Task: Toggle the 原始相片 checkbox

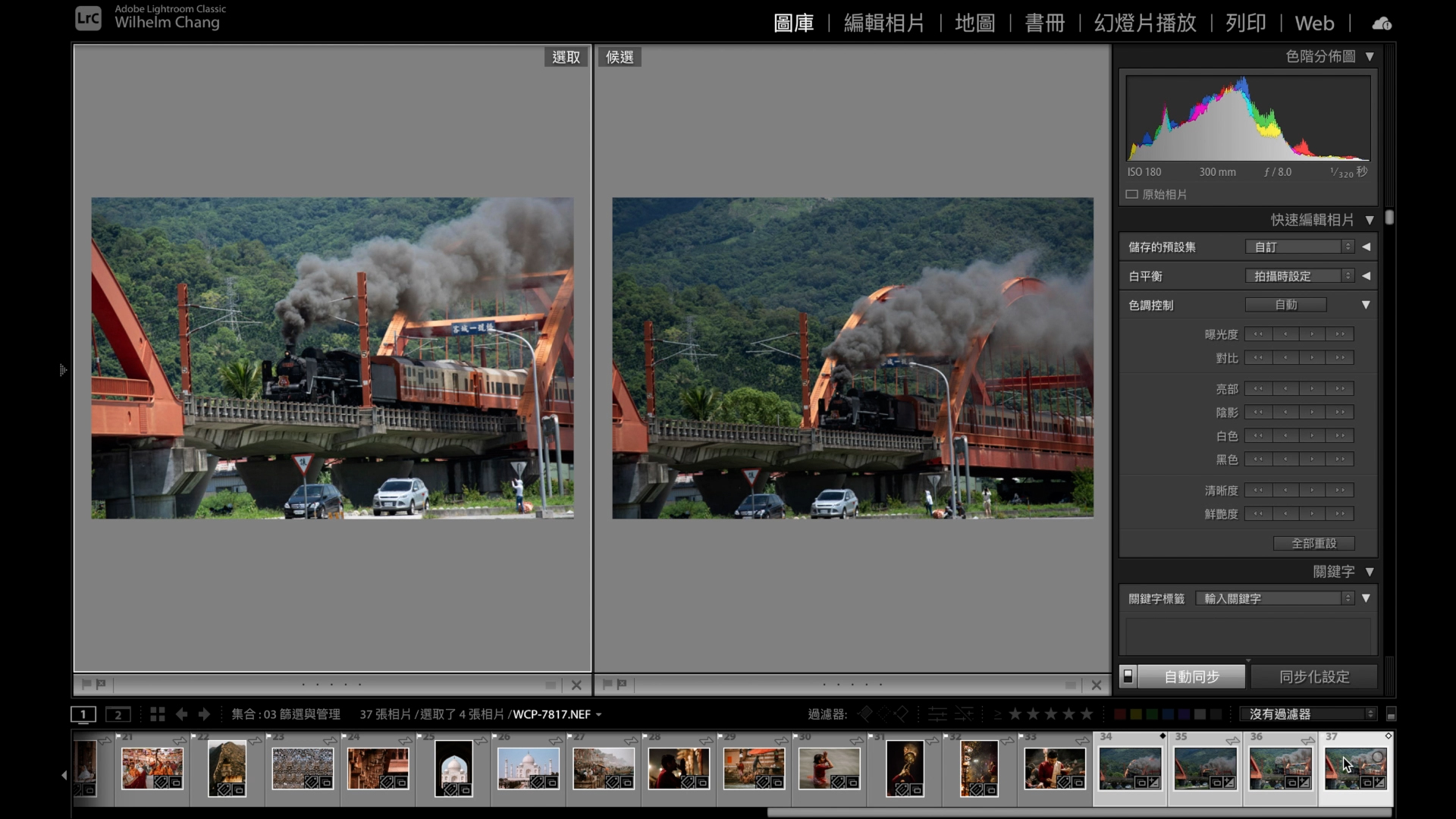Action: pyautogui.click(x=1131, y=195)
